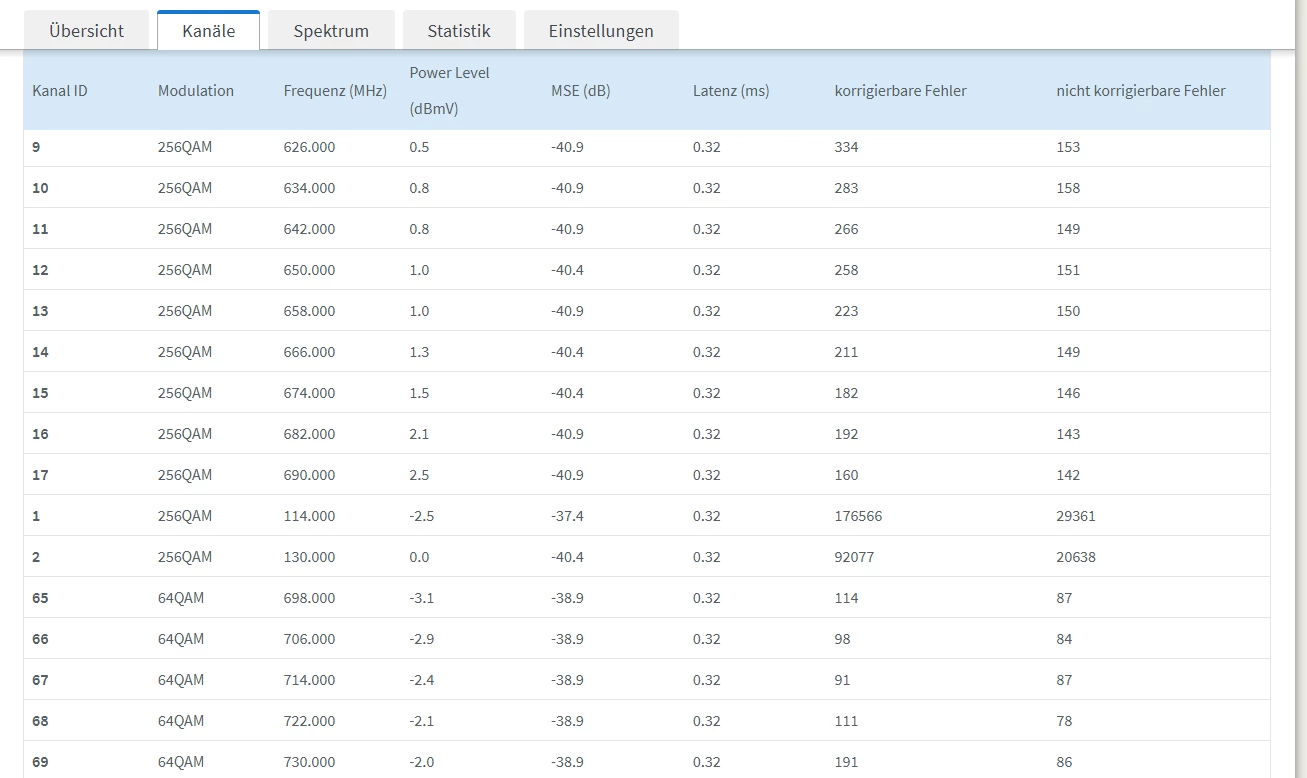Select the Kanäle tab

pyautogui.click(x=208, y=31)
